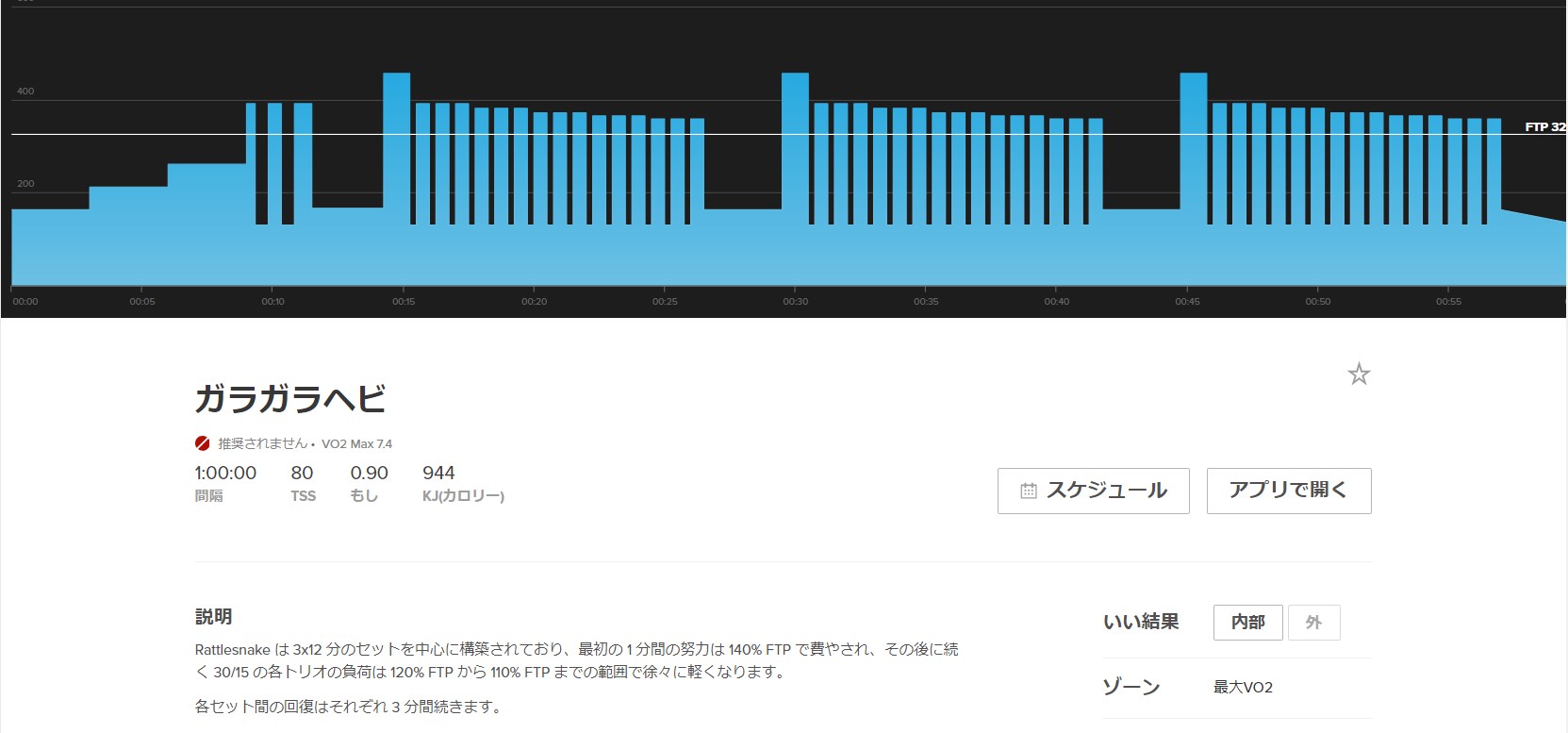Click the ガラガラヘビ workout title
1568x733 pixels.
[290, 399]
